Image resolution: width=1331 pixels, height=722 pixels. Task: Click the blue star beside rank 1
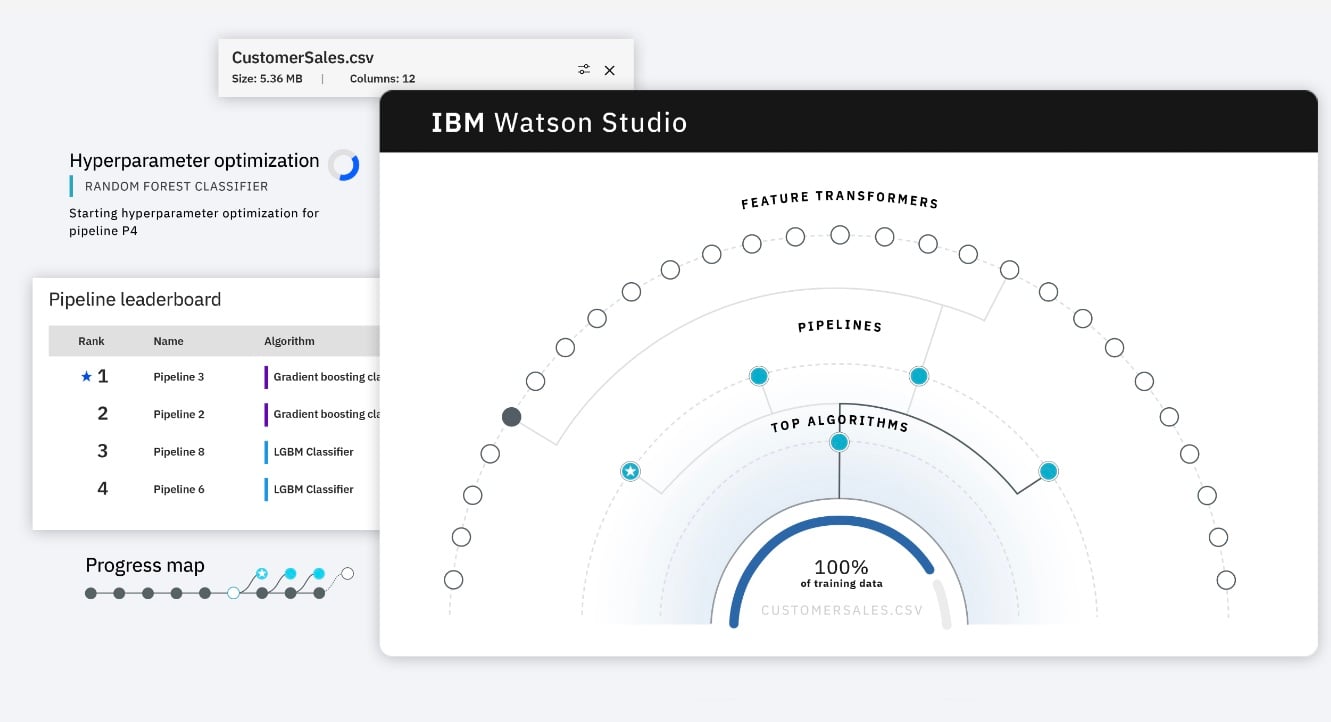(86, 377)
